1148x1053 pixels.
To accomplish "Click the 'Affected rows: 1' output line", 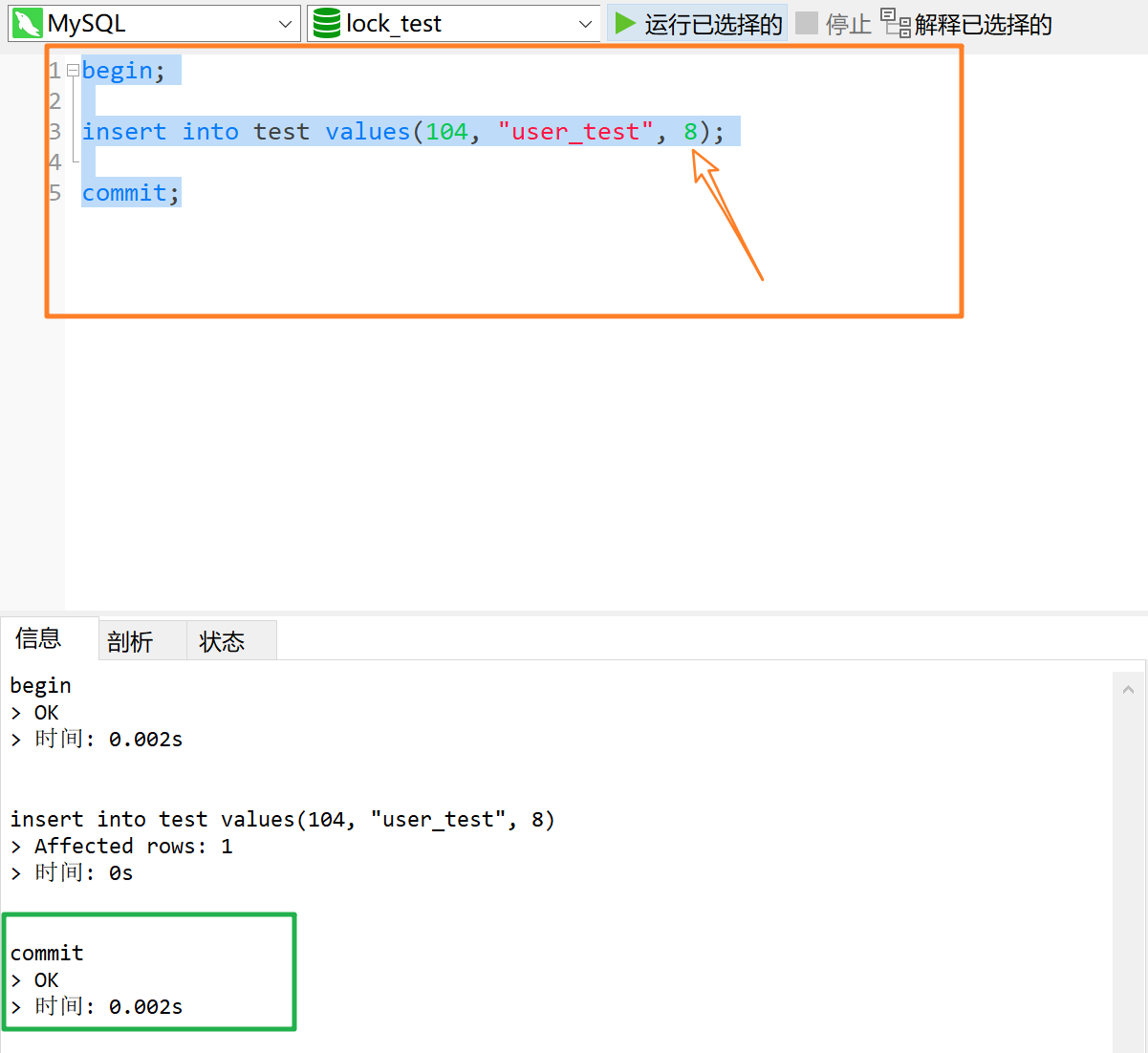I will pos(121,846).
